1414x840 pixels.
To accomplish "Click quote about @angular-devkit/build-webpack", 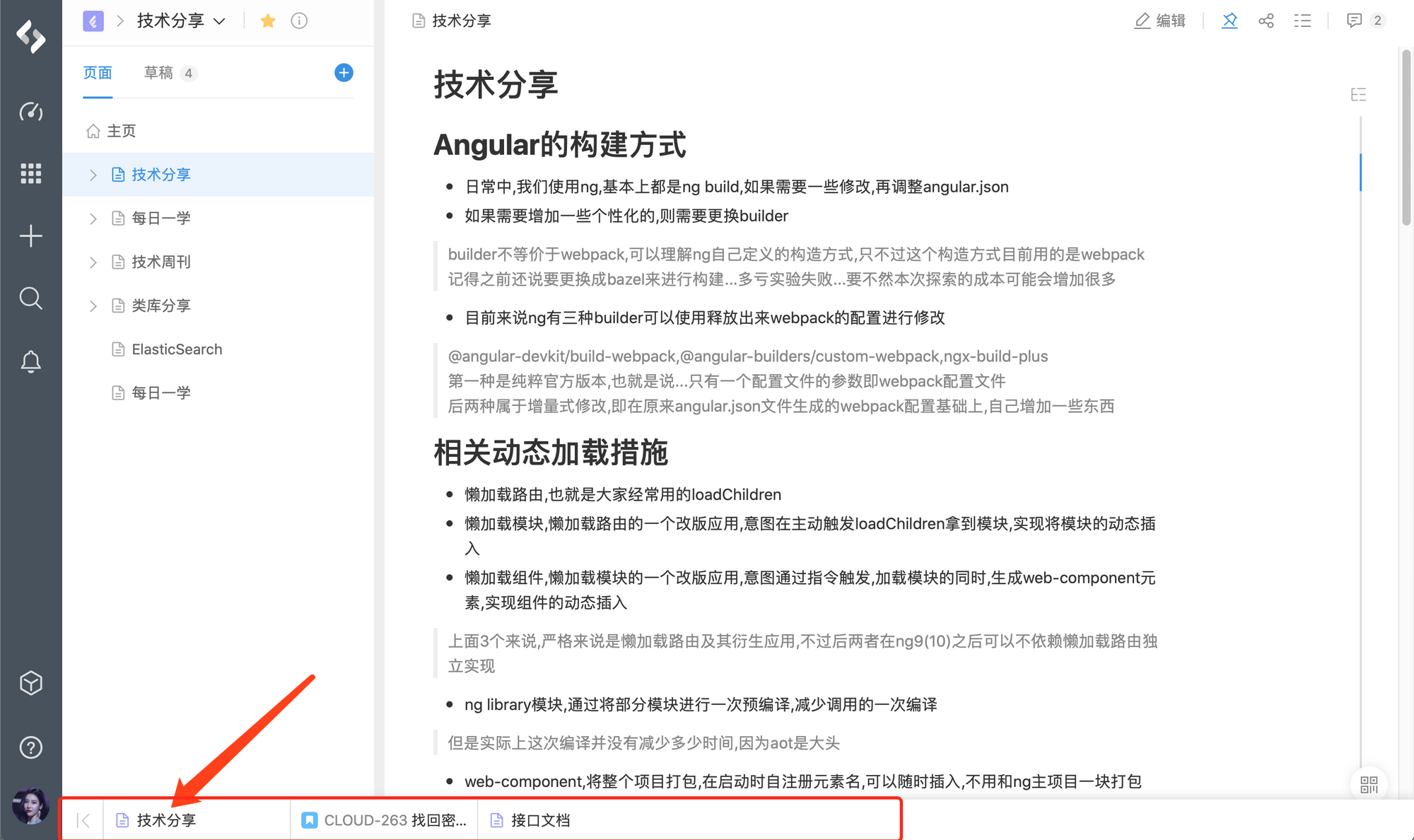I will (x=748, y=356).
